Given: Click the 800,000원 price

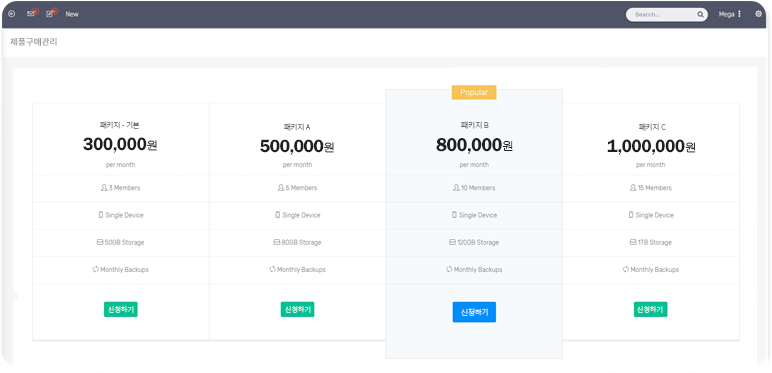Looking at the screenshot, I should 474,145.
